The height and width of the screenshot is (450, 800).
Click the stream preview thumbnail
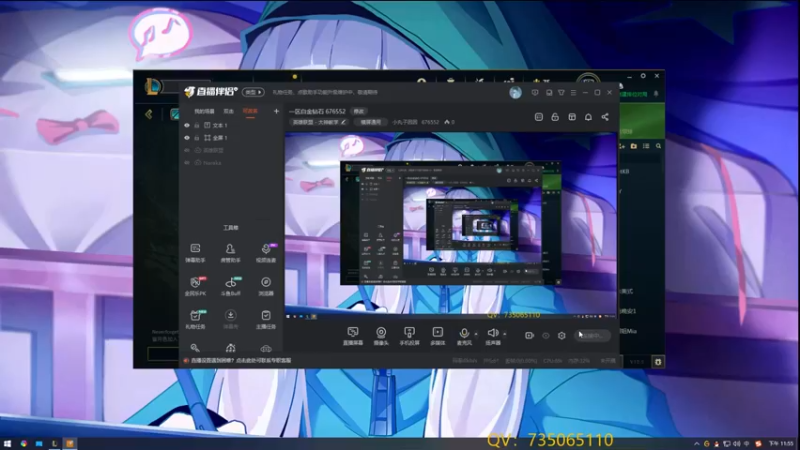[451, 225]
